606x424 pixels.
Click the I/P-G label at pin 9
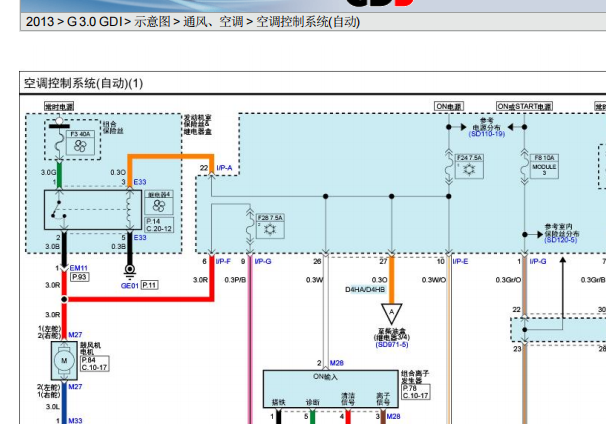pyautogui.click(x=263, y=262)
